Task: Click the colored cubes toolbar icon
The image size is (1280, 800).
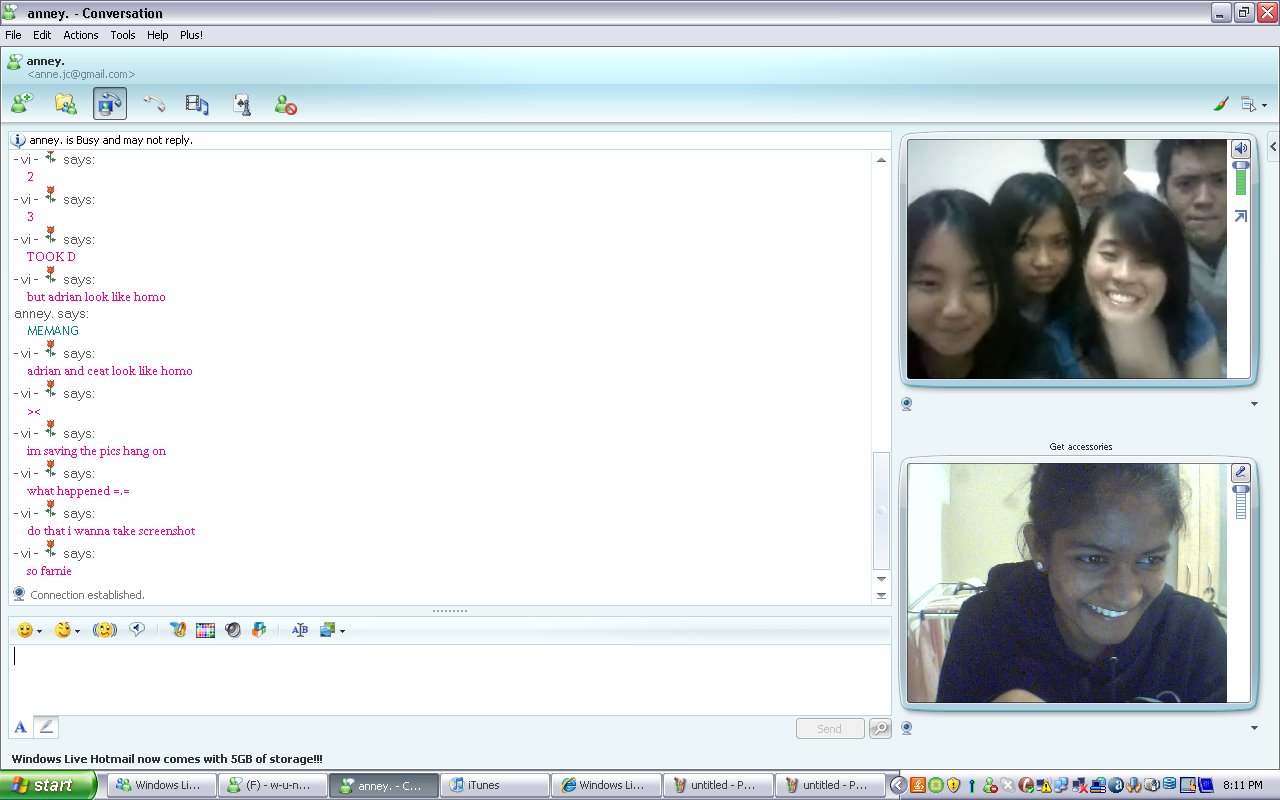Action: (x=259, y=630)
